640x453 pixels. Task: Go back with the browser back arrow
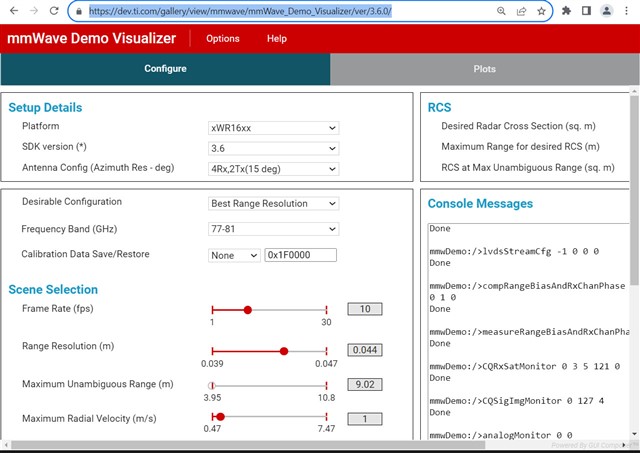pos(14,11)
